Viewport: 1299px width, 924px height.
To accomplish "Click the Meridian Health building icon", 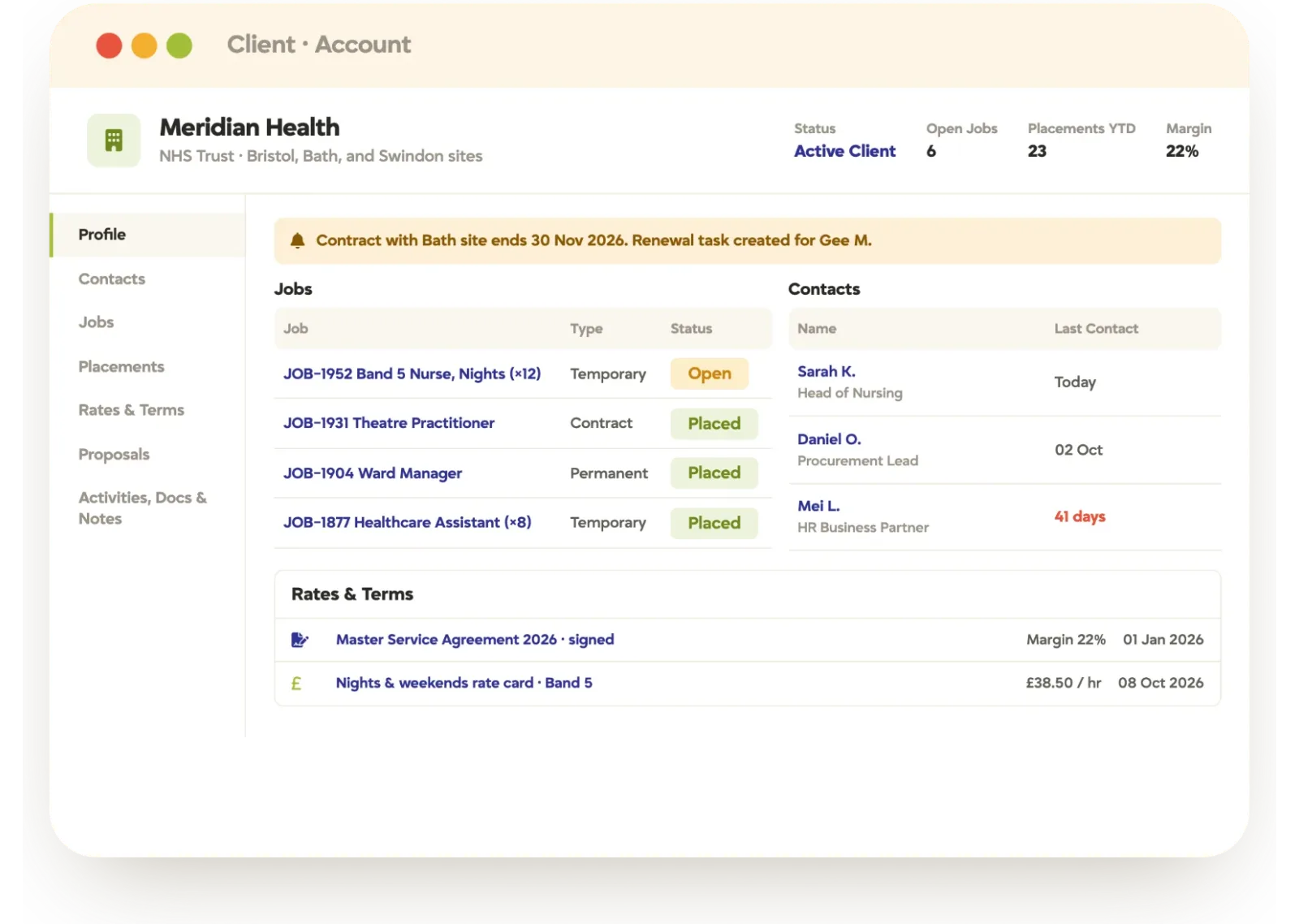I will pyautogui.click(x=114, y=140).
